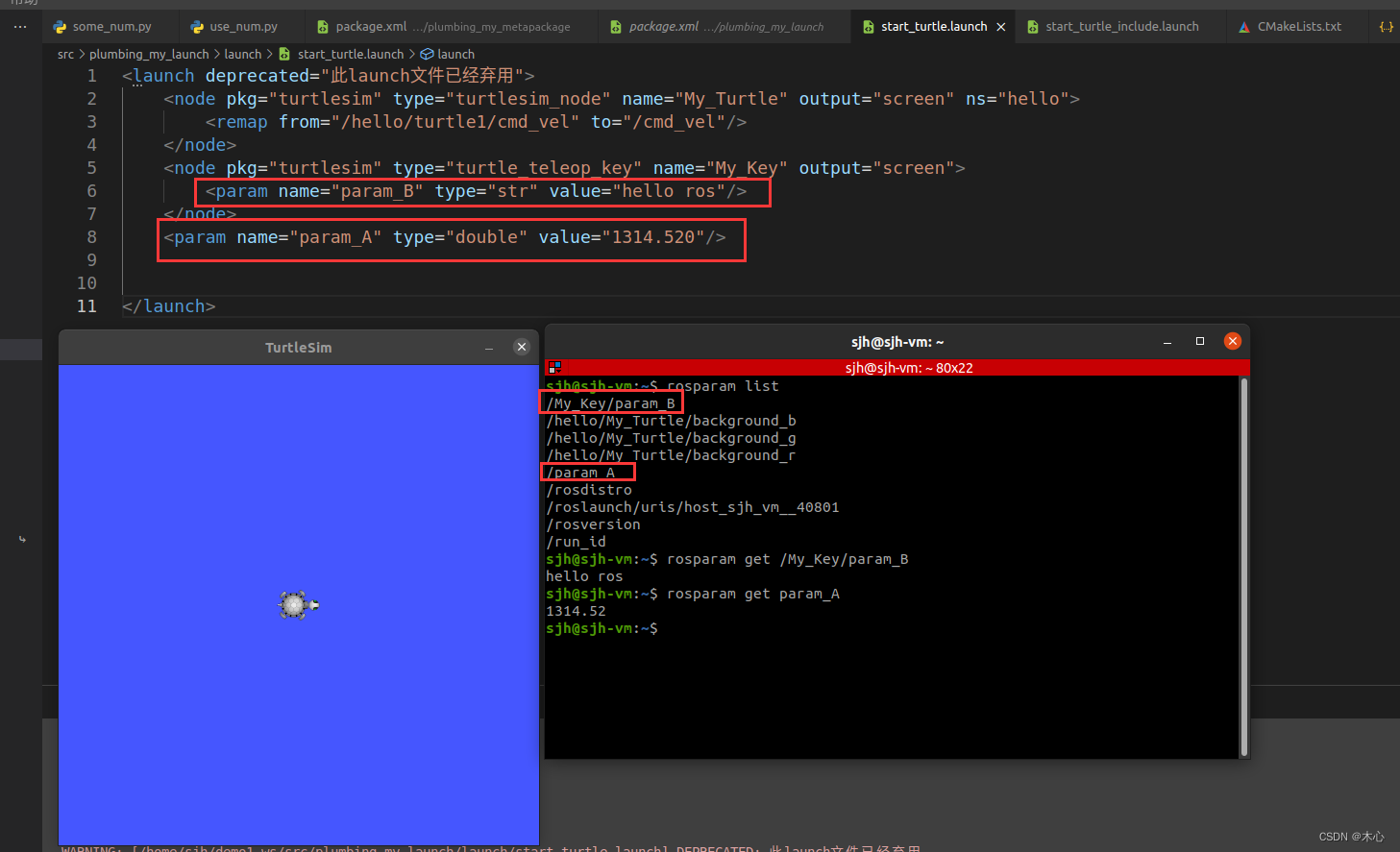Click '/rosdistro' in the terminal output
Image resolution: width=1400 pixels, height=852 pixels.
[589, 490]
